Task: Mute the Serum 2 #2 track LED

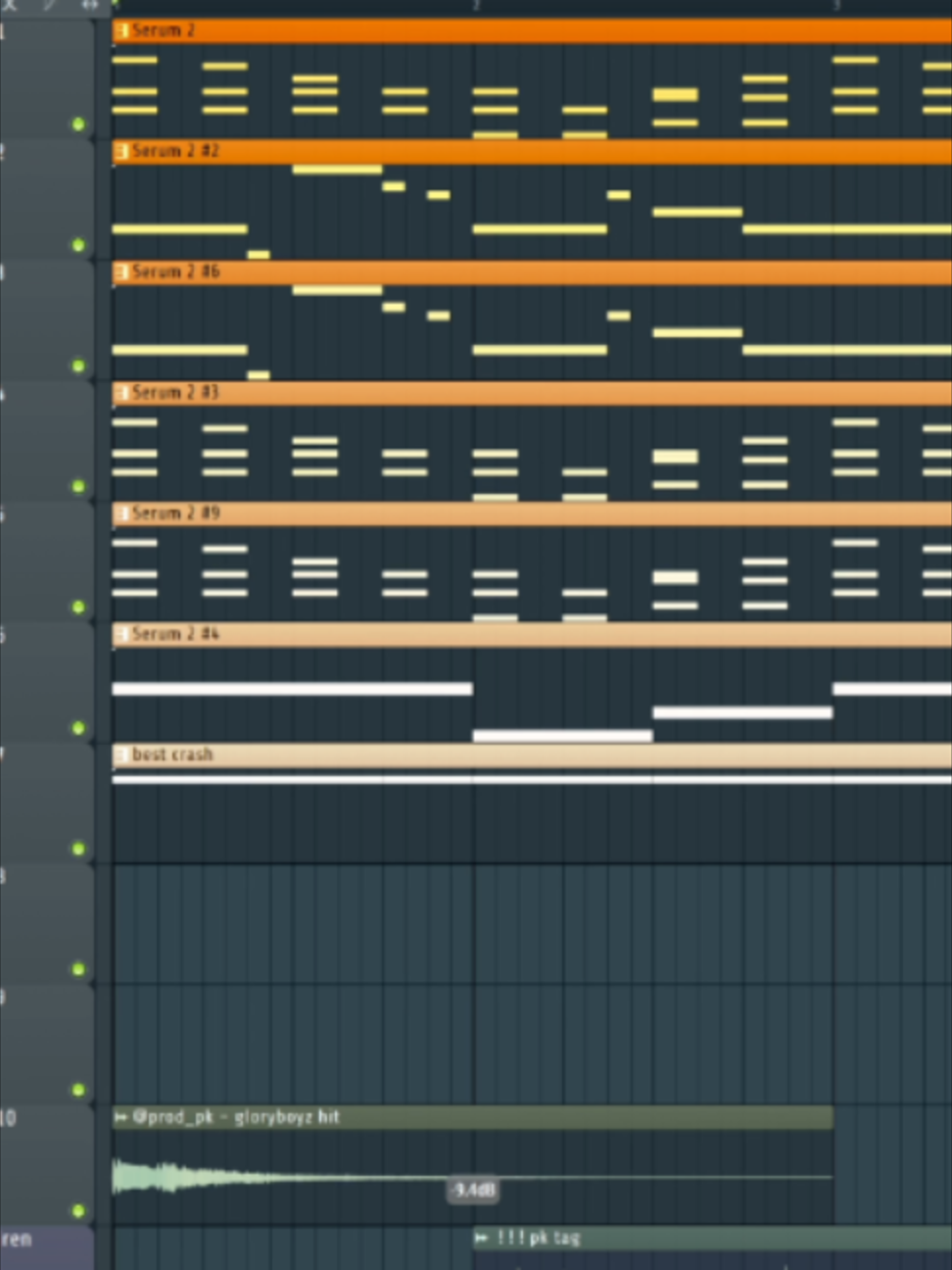Action: pyautogui.click(x=78, y=245)
